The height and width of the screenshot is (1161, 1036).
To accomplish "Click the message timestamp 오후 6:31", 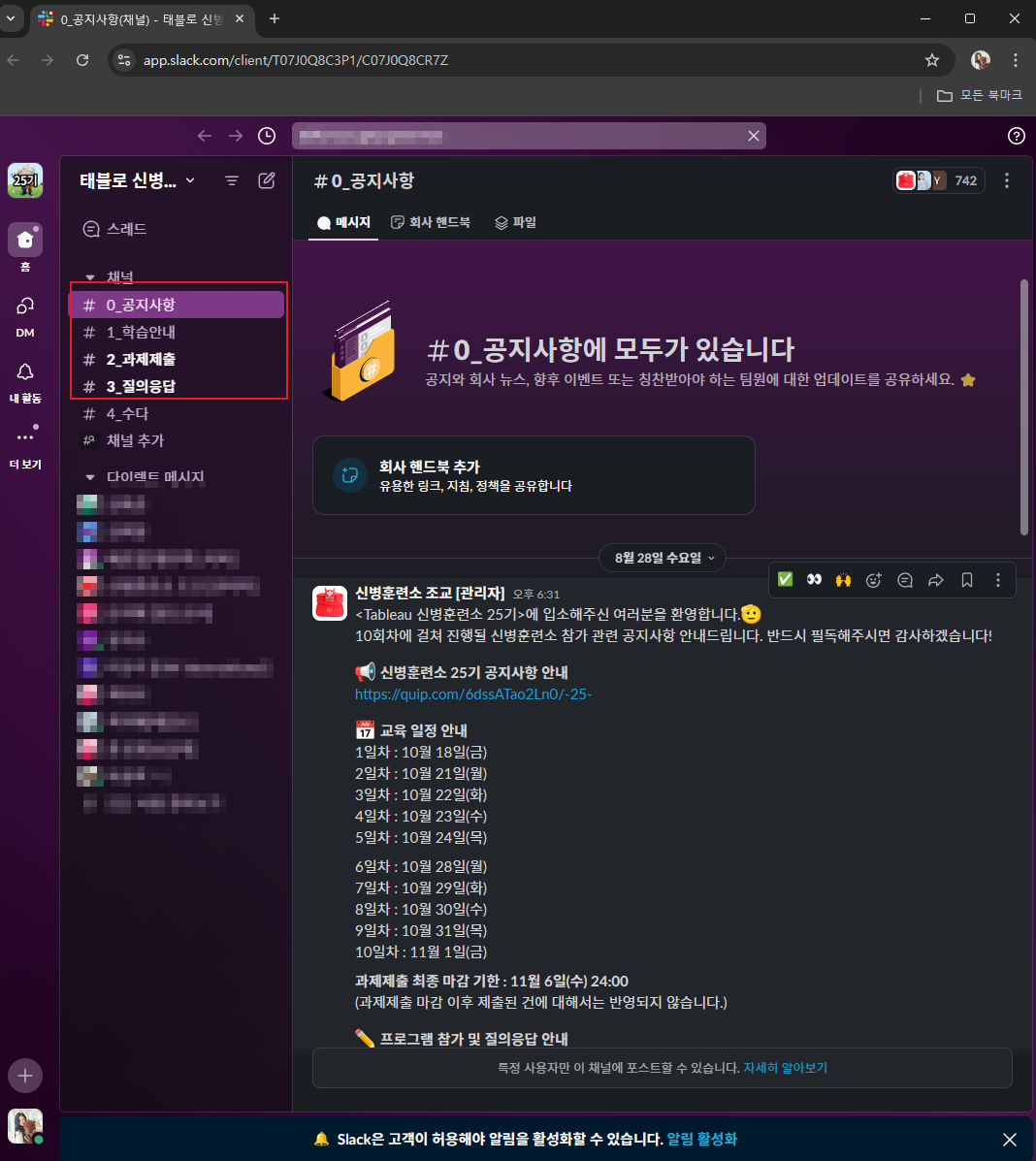I will pyautogui.click(x=536, y=594).
